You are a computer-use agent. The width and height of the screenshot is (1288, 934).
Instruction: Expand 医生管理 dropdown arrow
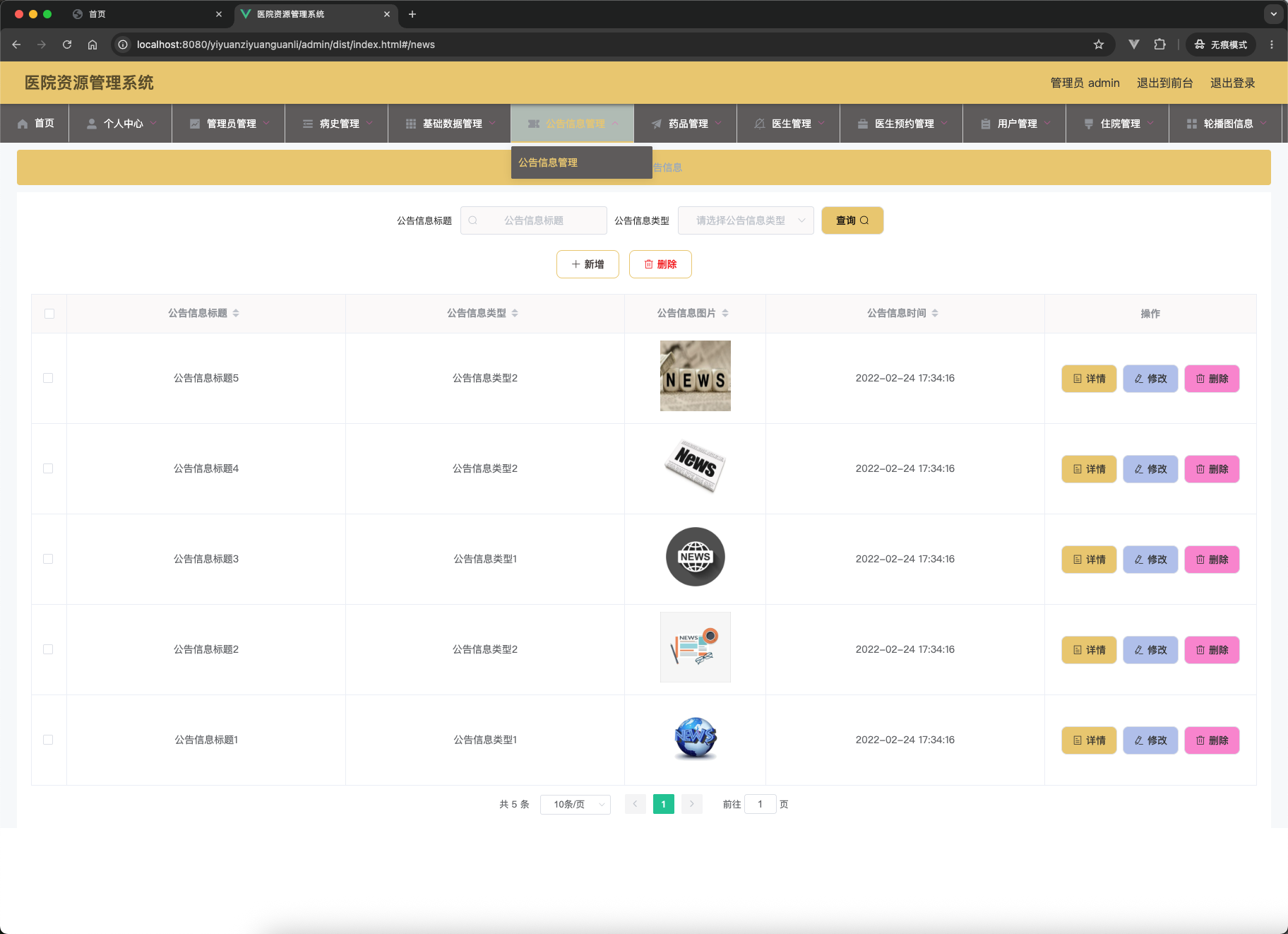(x=821, y=123)
